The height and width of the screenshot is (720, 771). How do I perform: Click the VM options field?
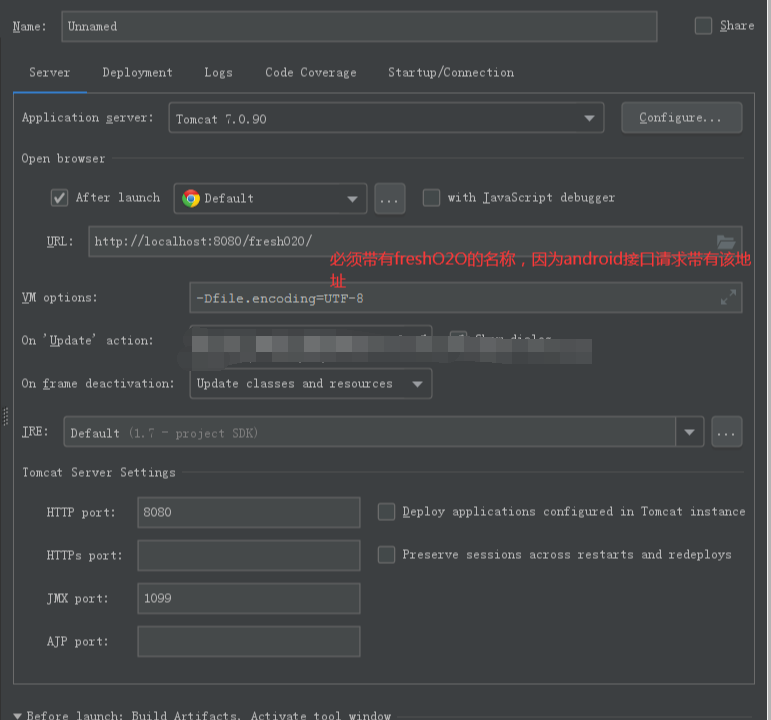pos(466,298)
